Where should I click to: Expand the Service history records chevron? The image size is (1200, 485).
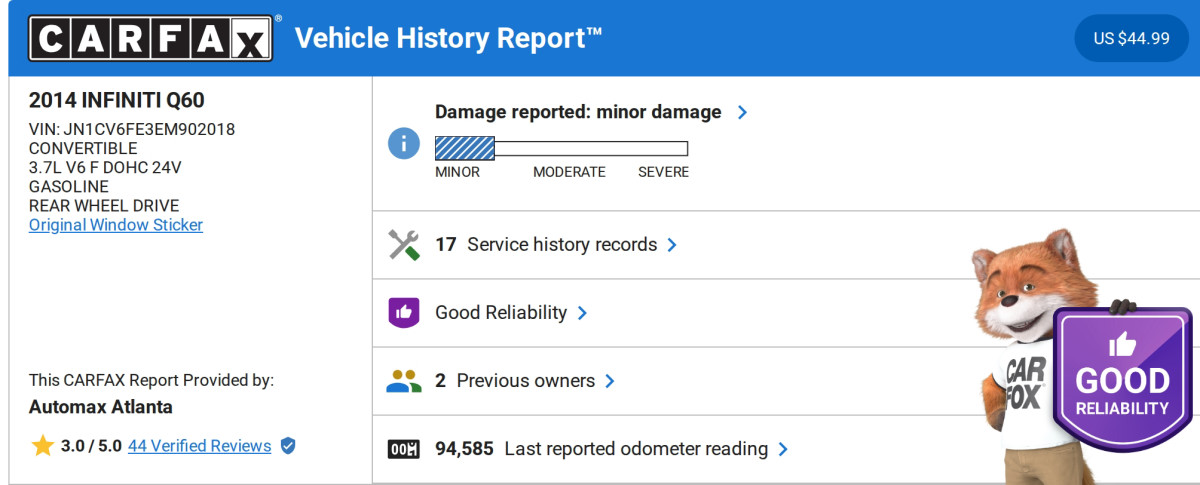pyautogui.click(x=672, y=245)
